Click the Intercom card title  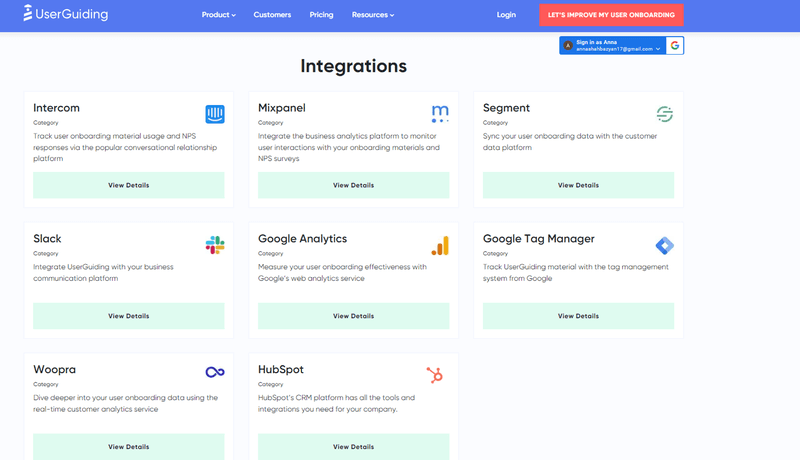tap(56, 108)
